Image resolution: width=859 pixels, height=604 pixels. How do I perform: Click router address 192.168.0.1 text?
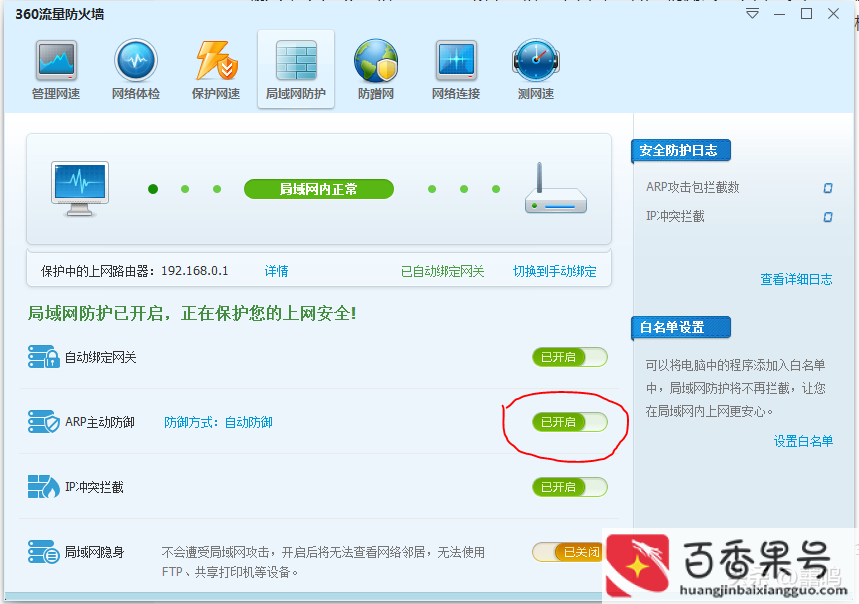194,271
